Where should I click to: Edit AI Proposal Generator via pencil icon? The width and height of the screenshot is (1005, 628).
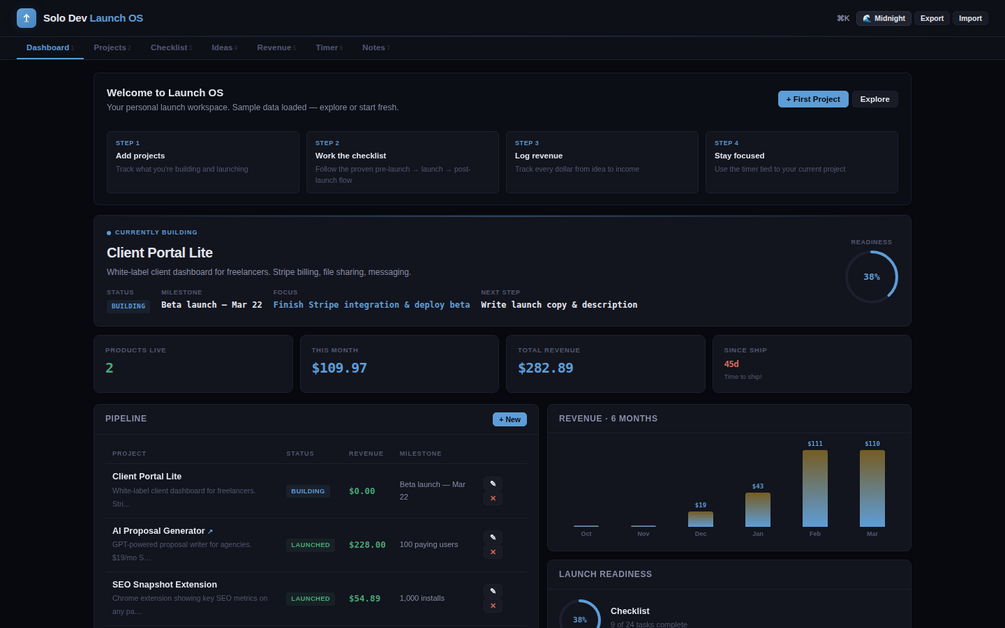493,538
